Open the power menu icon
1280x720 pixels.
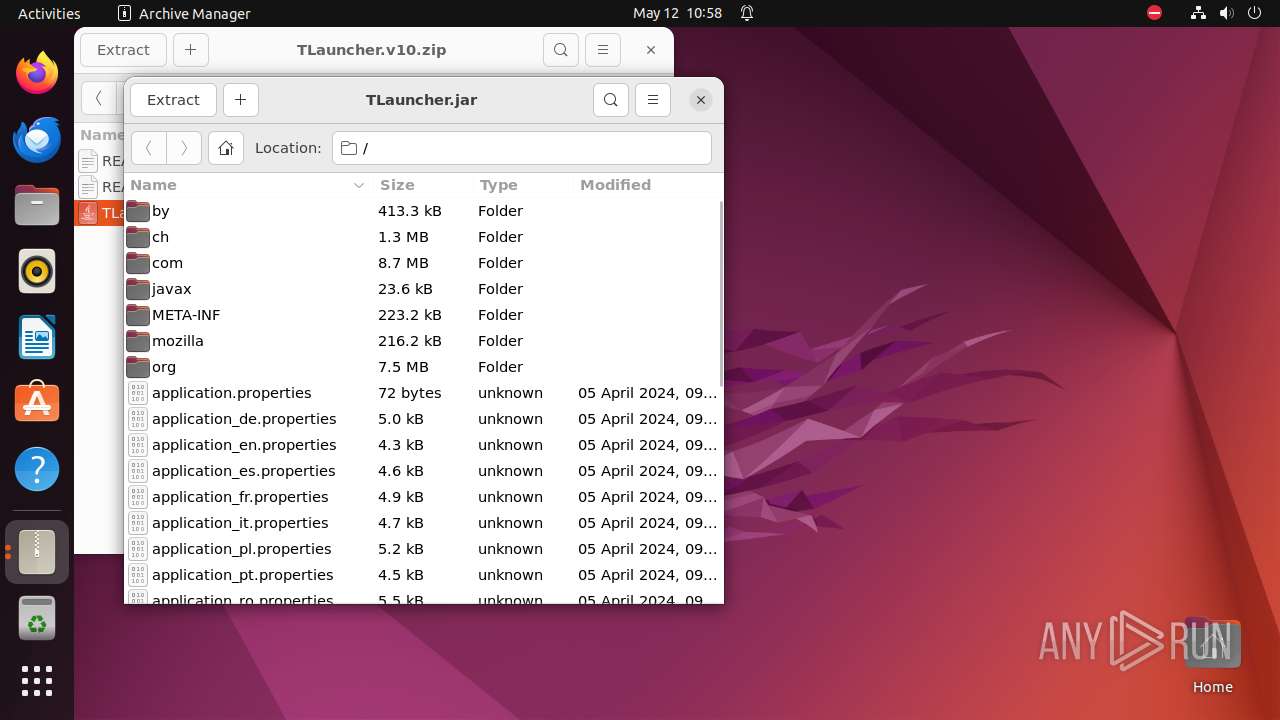(x=1256, y=13)
